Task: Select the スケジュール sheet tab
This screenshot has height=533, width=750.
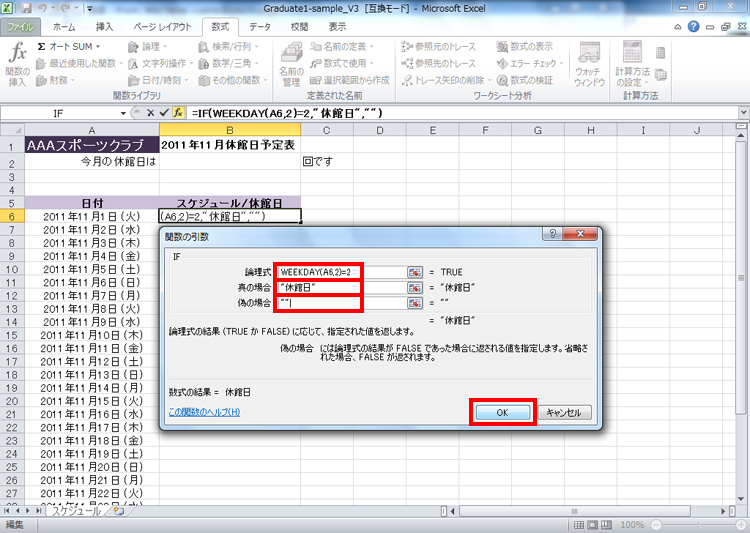Action: click(76, 511)
